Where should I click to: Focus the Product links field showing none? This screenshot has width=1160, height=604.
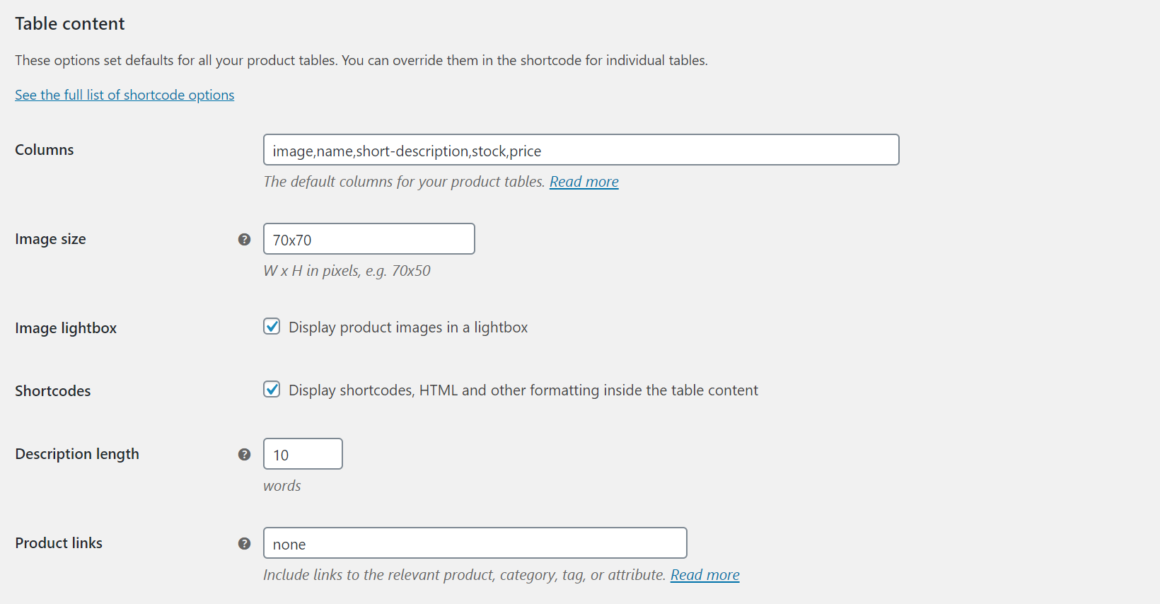(474, 542)
